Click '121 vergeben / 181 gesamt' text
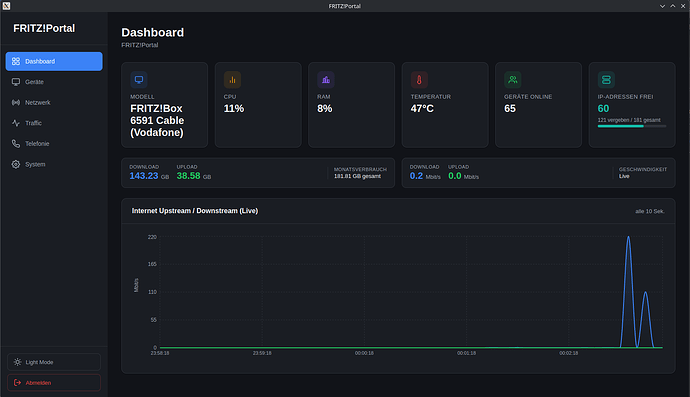The image size is (690, 397). [x=629, y=120]
